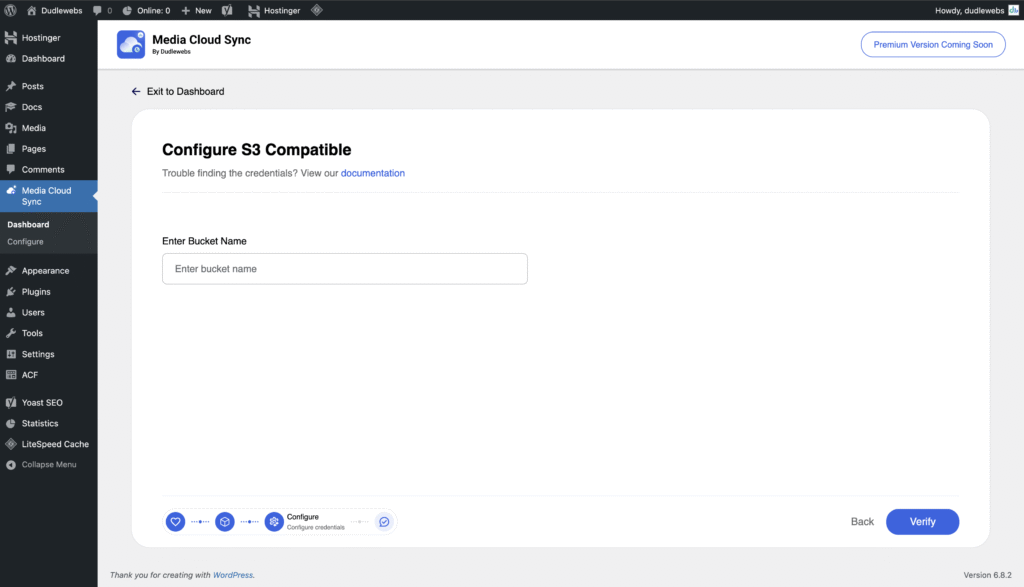Click the Media Cloud Sync logo
Screen dimensions: 1024x587
pyautogui.click(x=131, y=44)
